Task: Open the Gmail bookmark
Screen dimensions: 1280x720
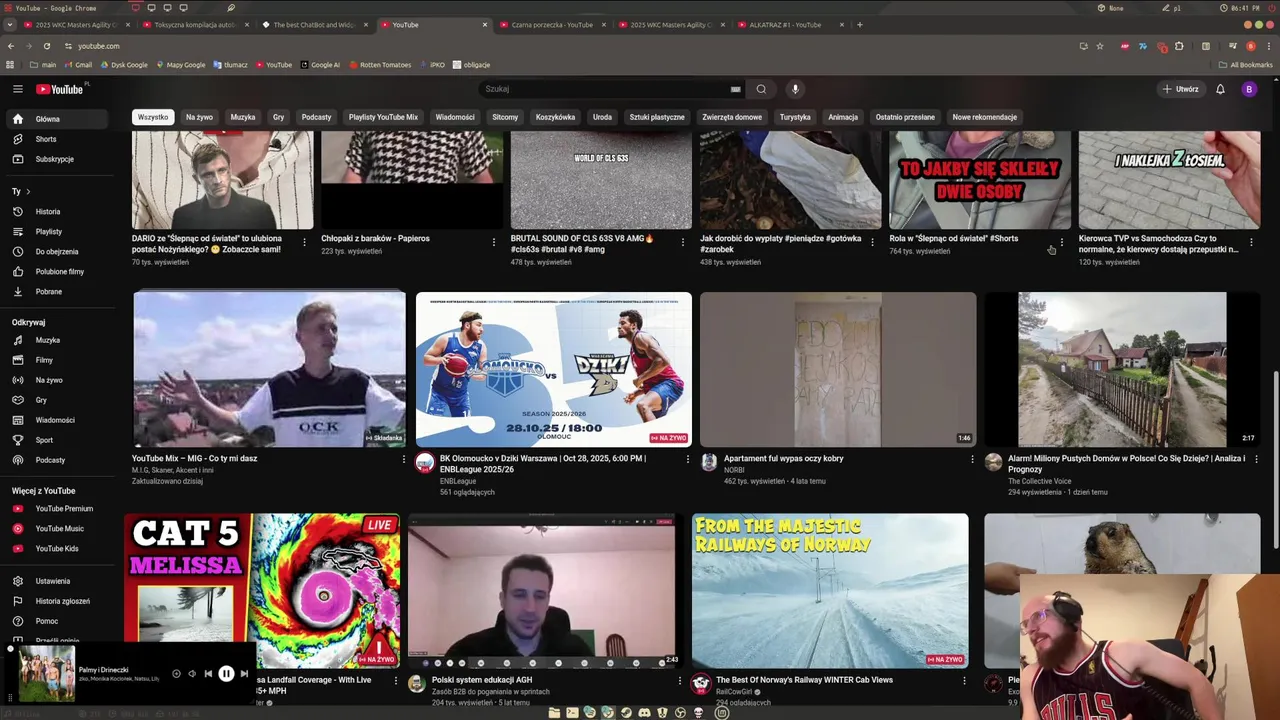Action: (x=76, y=65)
